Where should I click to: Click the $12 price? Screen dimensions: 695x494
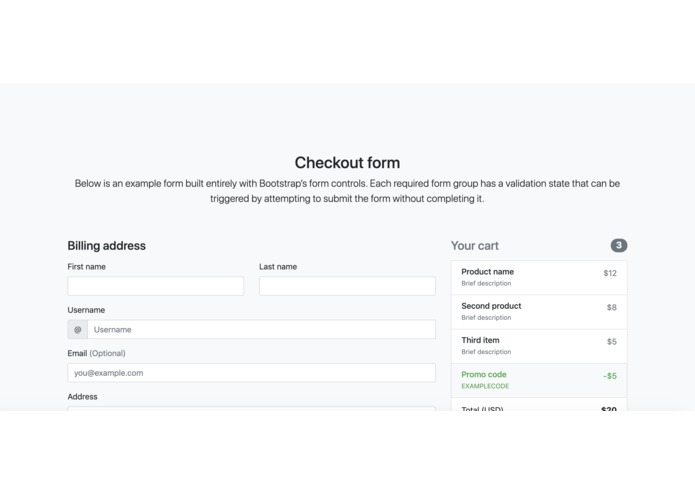coord(610,273)
